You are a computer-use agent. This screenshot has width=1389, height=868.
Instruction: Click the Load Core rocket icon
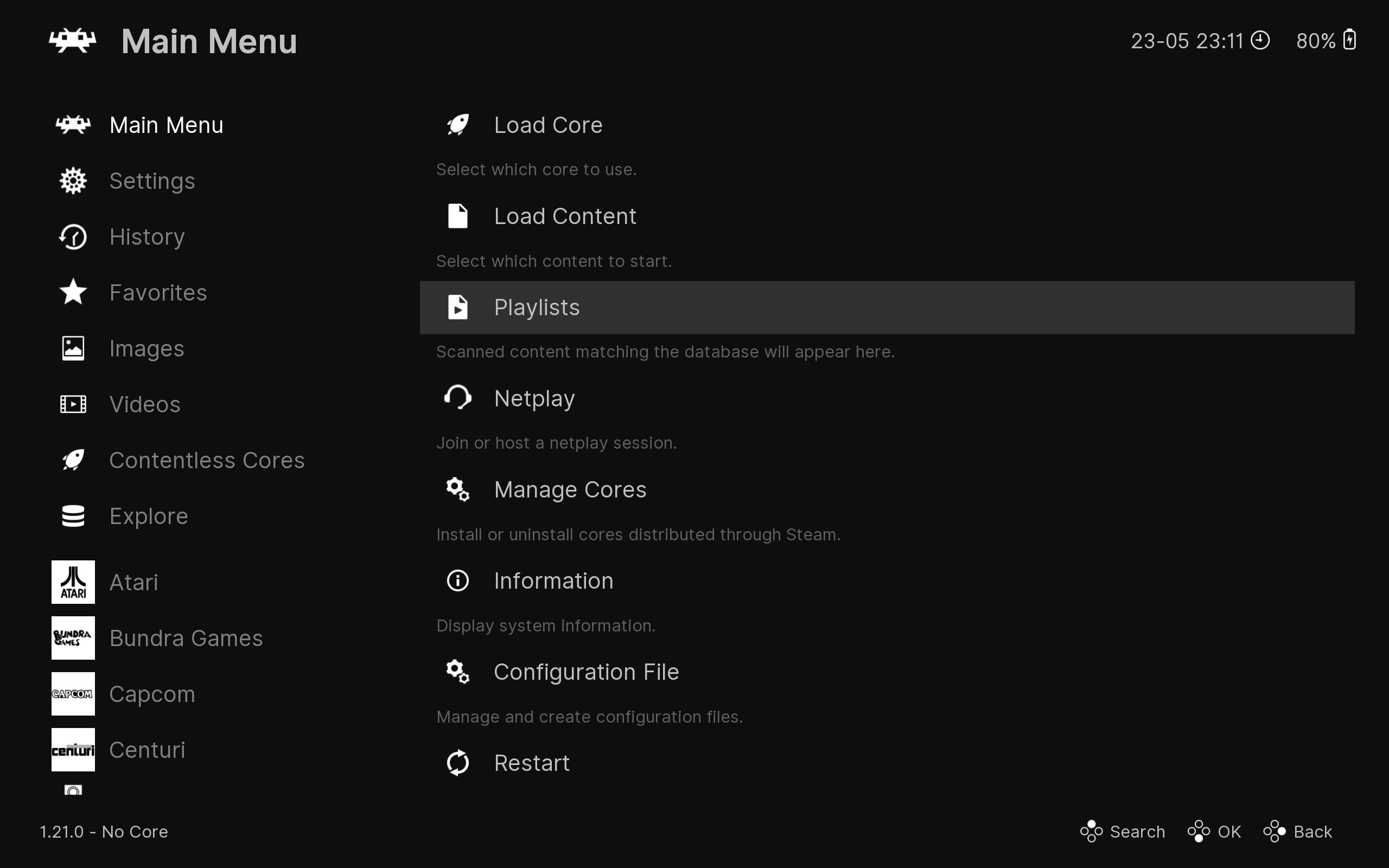[457, 125]
